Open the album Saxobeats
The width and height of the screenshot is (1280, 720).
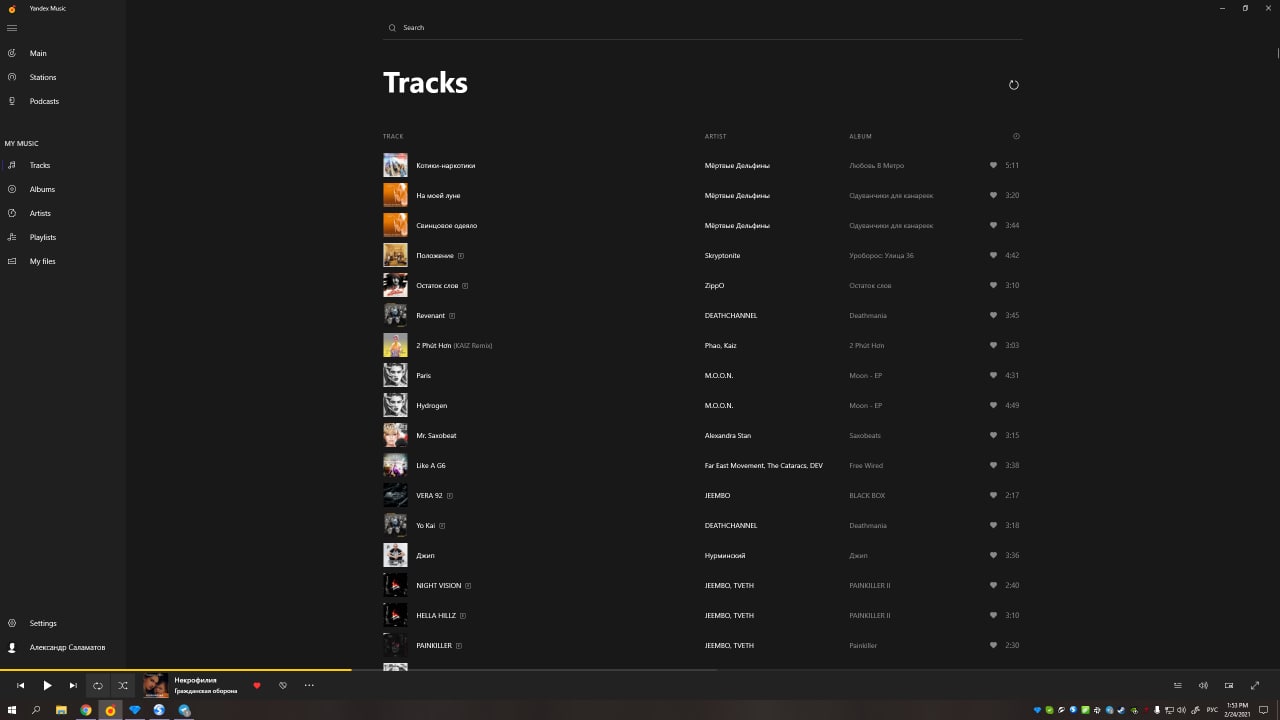(x=865, y=435)
